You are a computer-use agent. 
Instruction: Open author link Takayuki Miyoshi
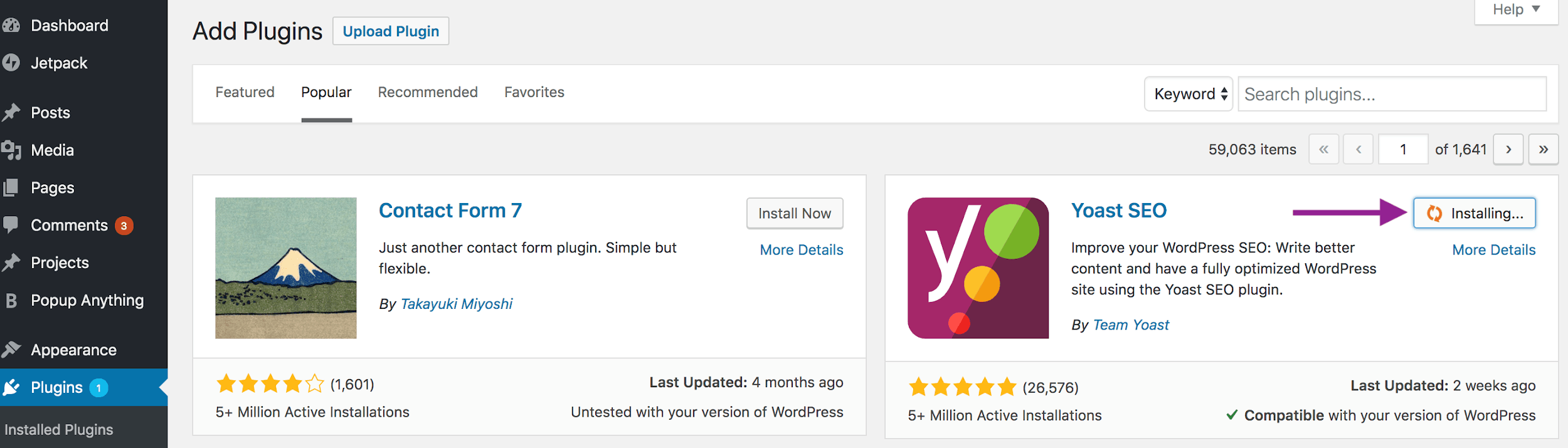point(456,304)
